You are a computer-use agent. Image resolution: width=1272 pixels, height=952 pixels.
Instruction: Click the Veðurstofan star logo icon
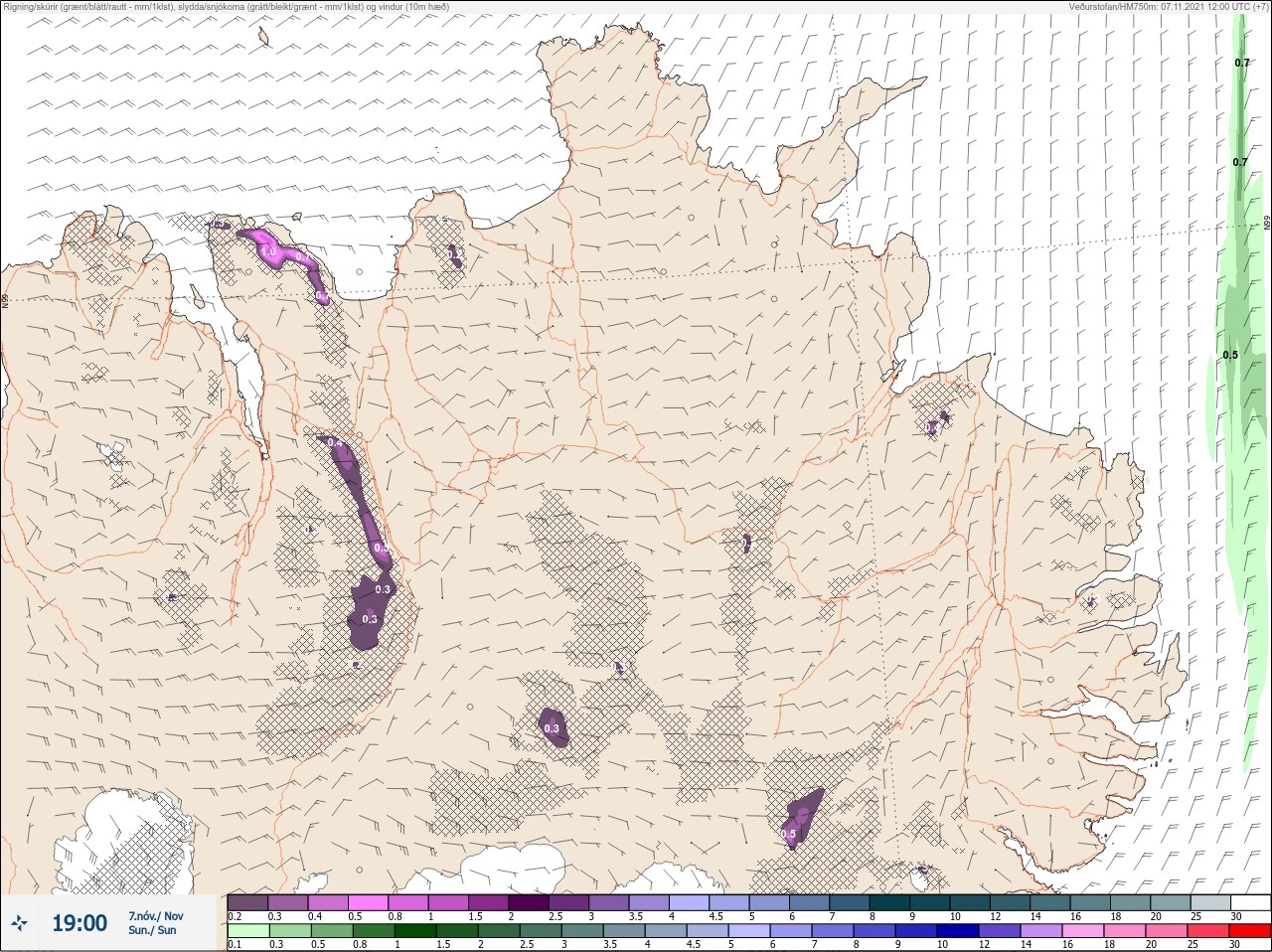click(20, 923)
